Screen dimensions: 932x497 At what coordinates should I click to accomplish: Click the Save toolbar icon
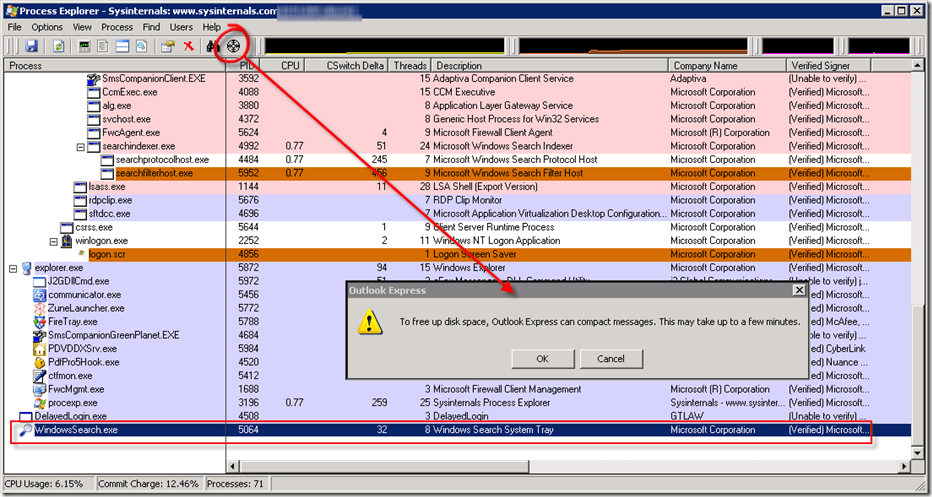point(31,46)
